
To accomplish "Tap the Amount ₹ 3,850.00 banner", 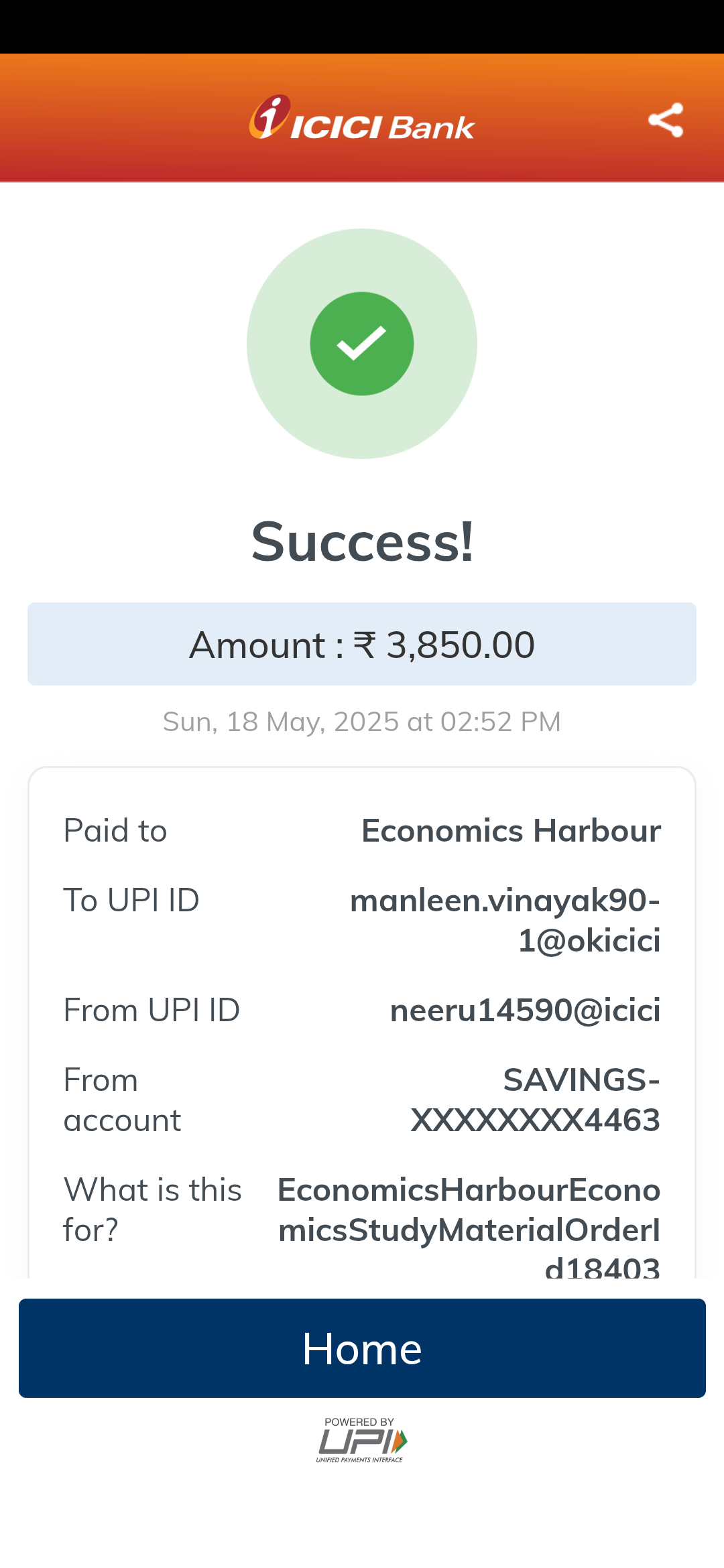I will click(x=362, y=644).
